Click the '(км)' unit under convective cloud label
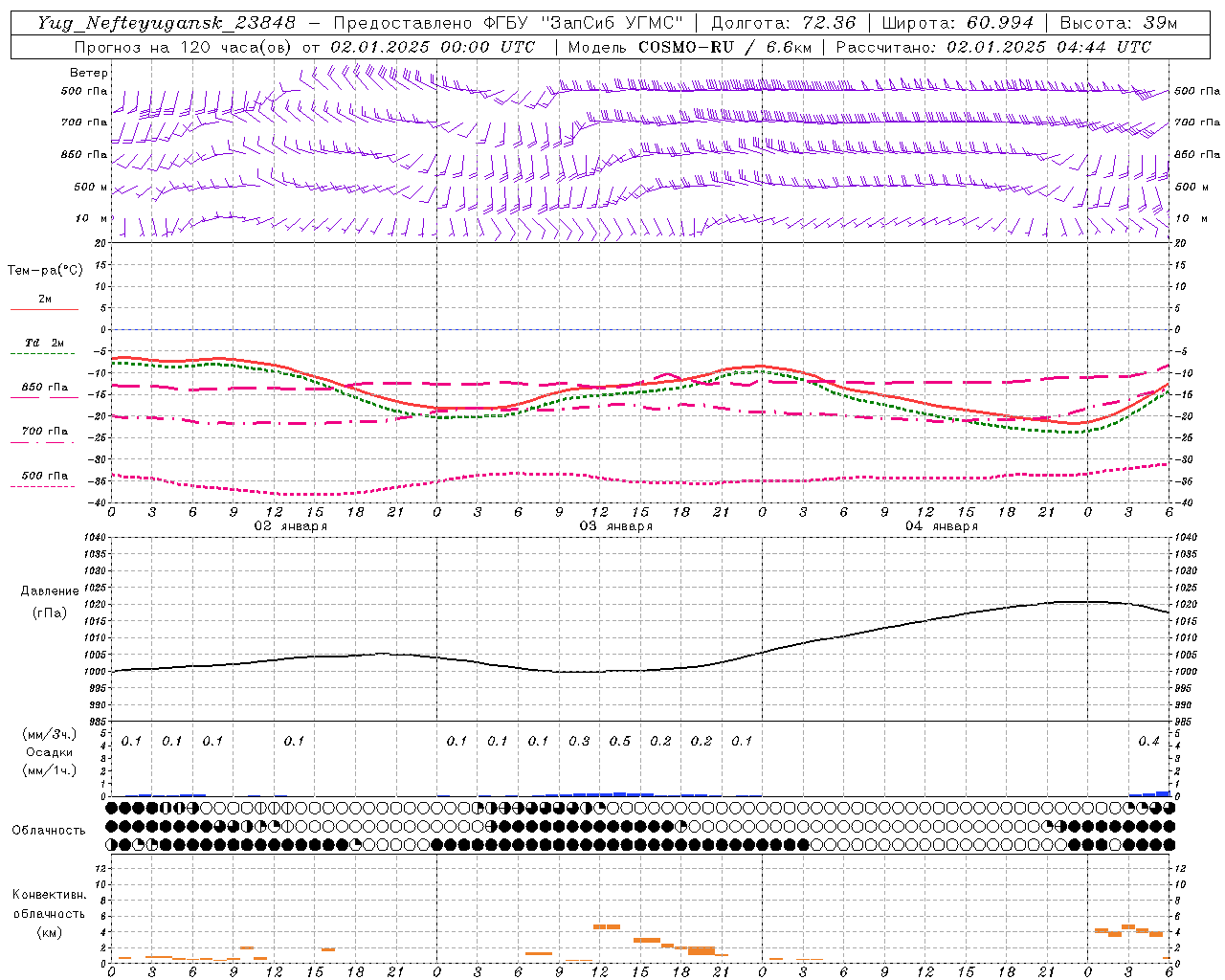The height and width of the screenshot is (980, 1225). point(49,932)
